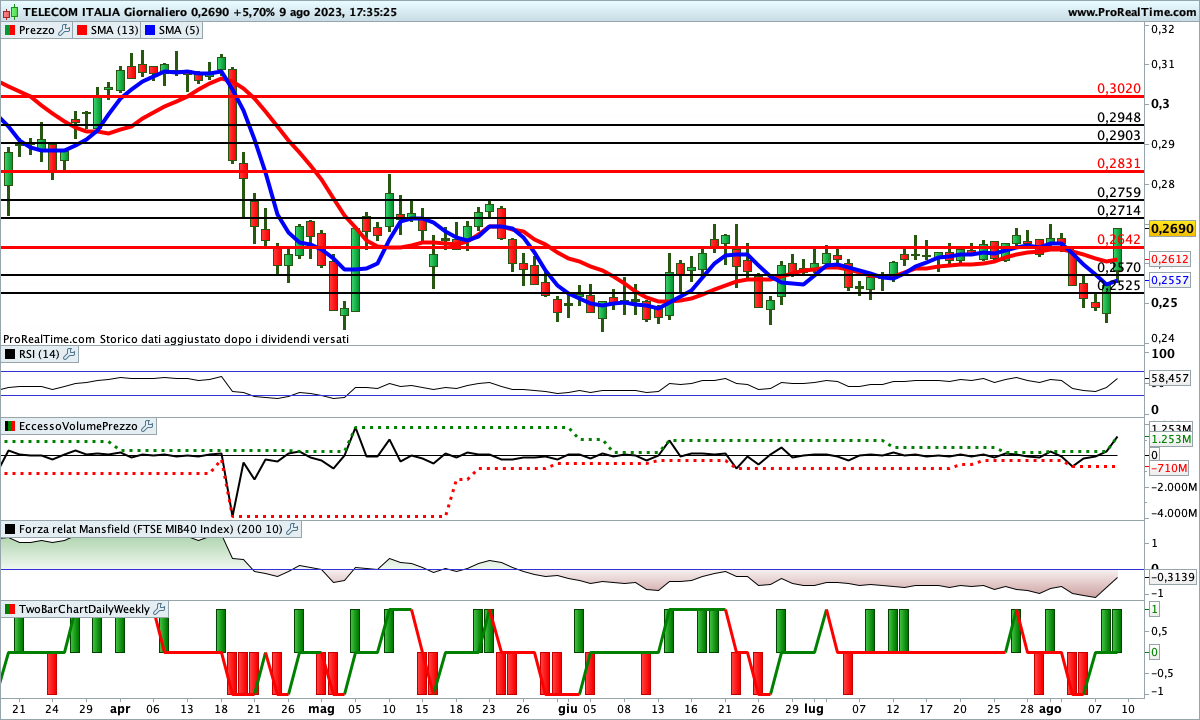The image size is (1200, 720).
Task: Click the 'mag' month label on time axis
Action: click(322, 709)
